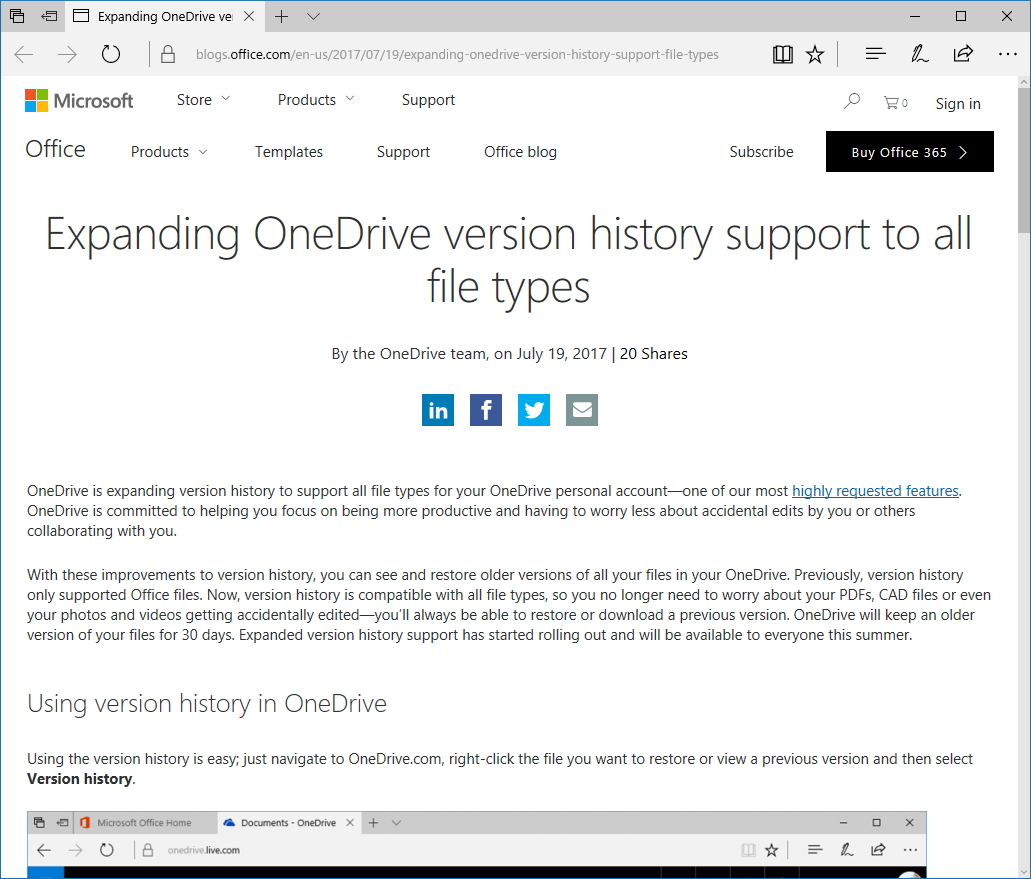Image resolution: width=1031 pixels, height=879 pixels.
Task: Open the highly requested features link
Action: pos(875,491)
